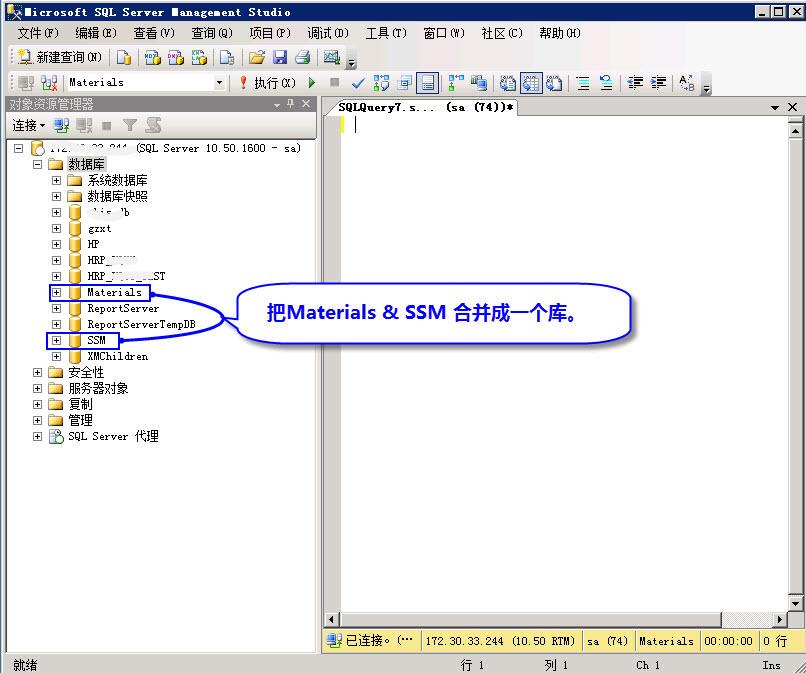Click the Print icon
This screenshot has height=673, width=806.
tap(303, 57)
